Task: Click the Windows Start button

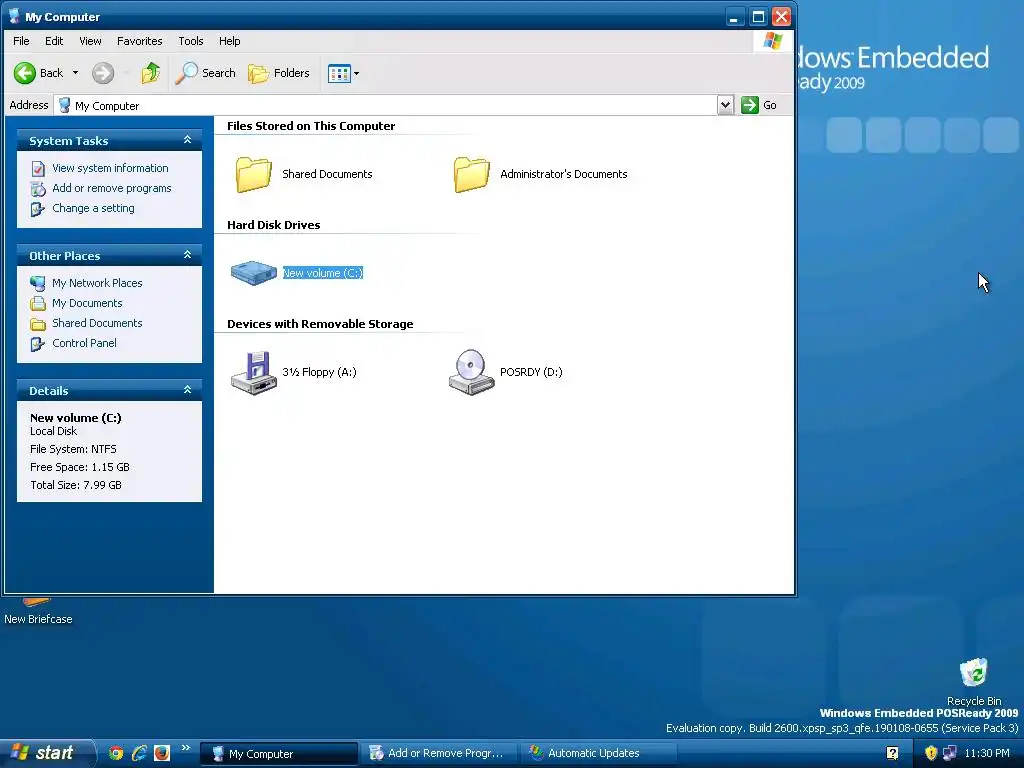Action: pos(47,753)
